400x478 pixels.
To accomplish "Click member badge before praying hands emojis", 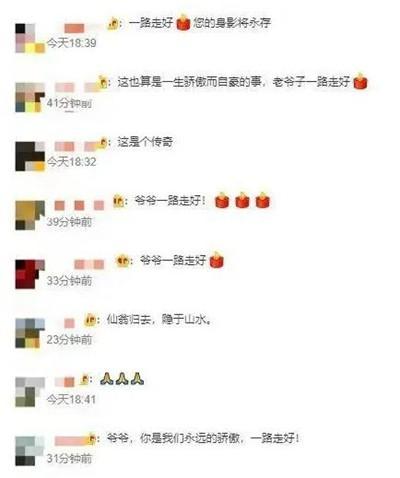I will tap(85, 379).
